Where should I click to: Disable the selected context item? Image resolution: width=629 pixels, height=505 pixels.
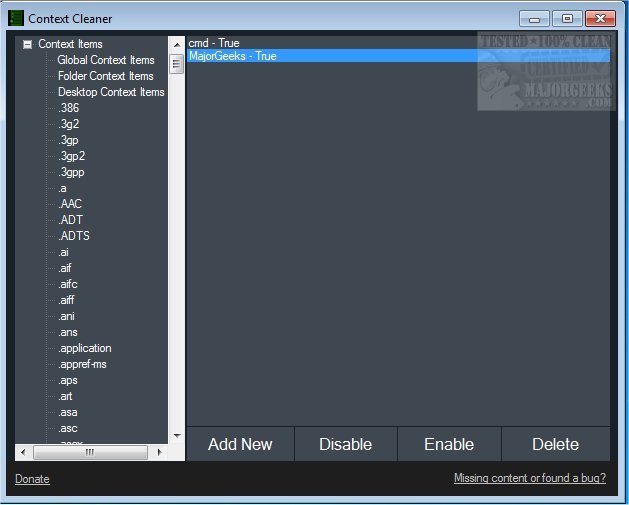point(346,444)
